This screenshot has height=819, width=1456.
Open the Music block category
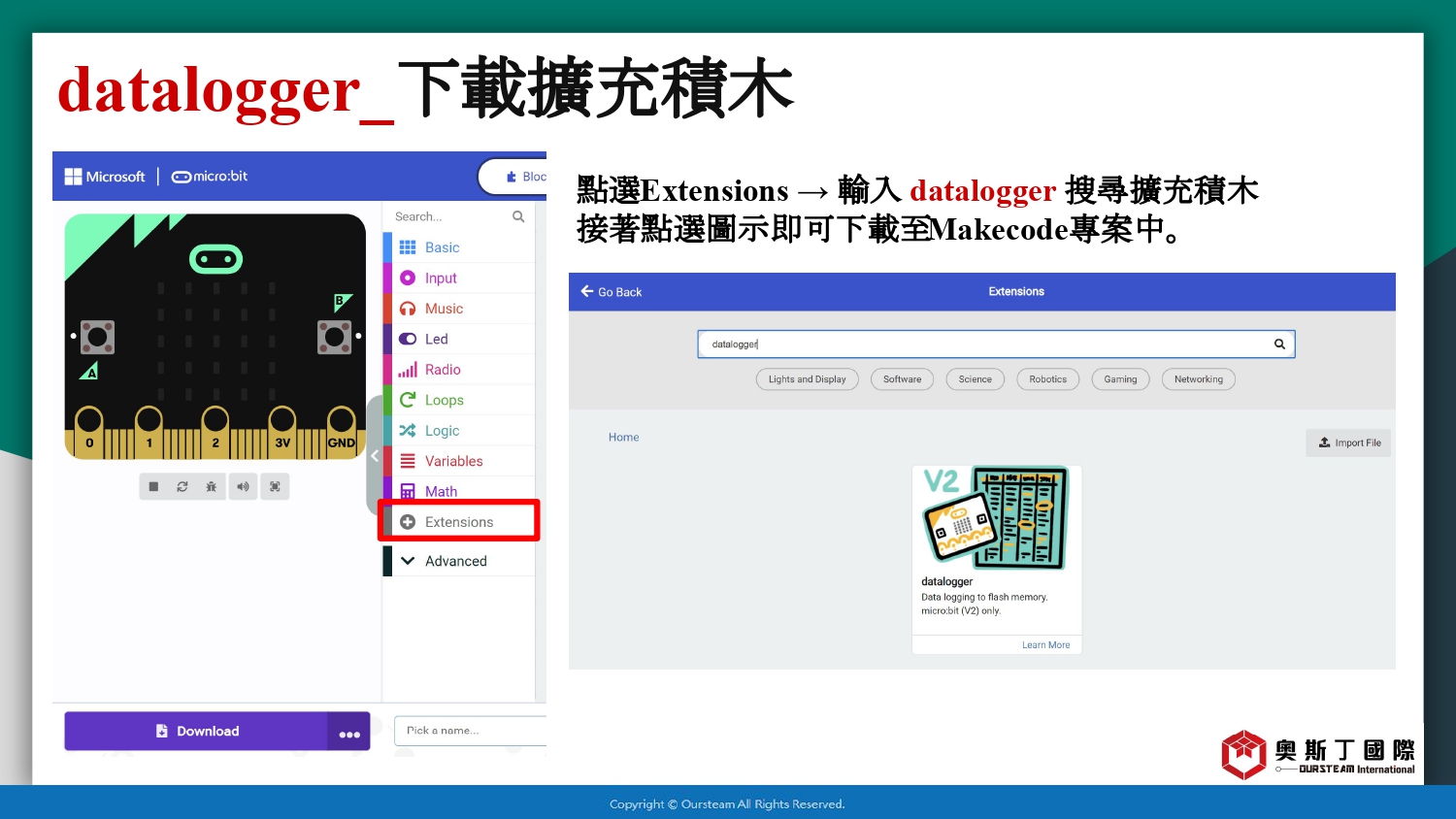coord(459,309)
